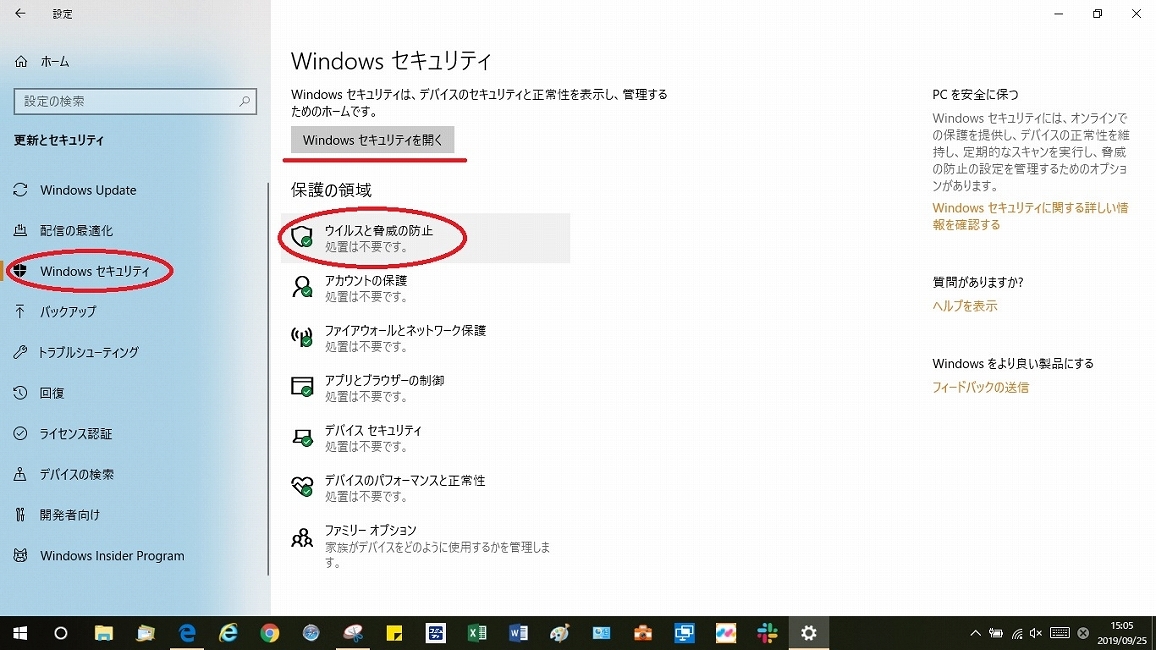Click the Windows Insider Program cat icon

click(20, 555)
